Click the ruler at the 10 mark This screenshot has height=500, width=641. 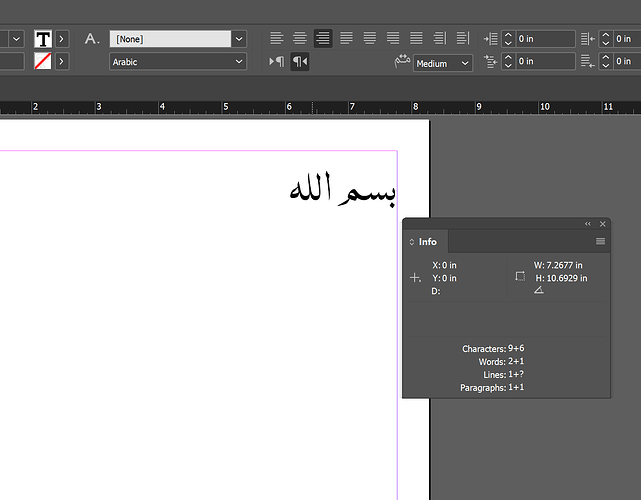click(x=545, y=107)
